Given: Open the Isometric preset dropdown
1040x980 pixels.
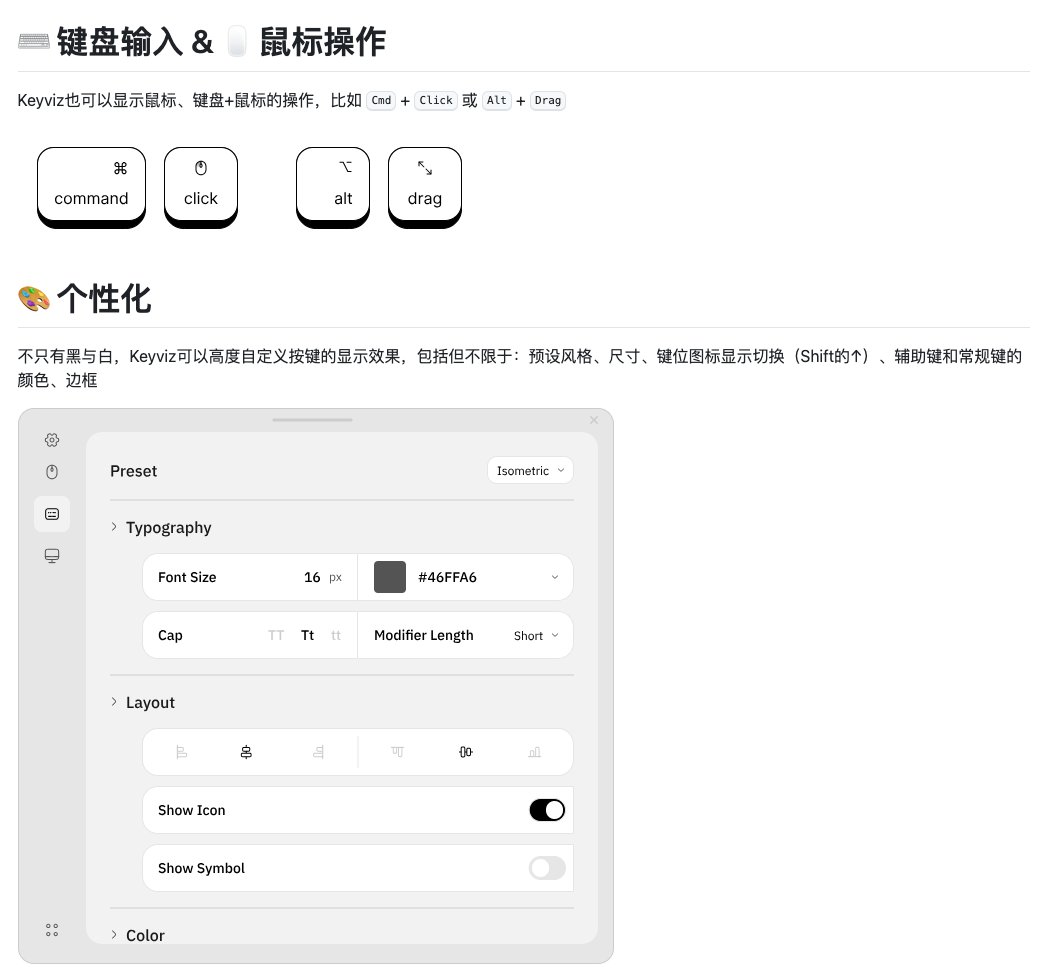Looking at the screenshot, I should [530, 471].
